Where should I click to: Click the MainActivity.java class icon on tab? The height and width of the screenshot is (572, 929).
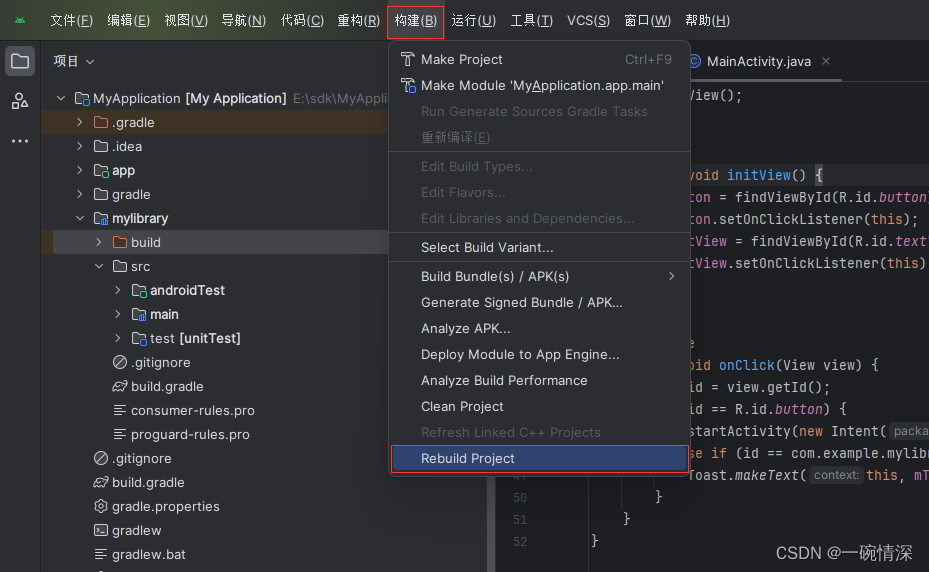coord(696,61)
